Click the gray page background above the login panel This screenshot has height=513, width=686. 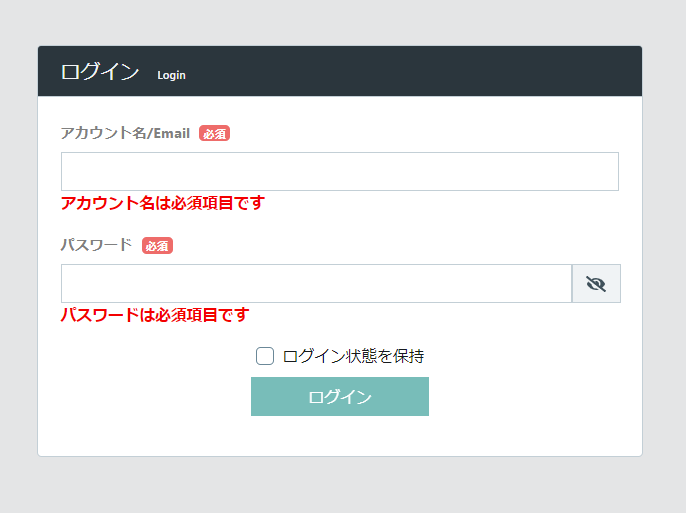[x=340, y=22]
